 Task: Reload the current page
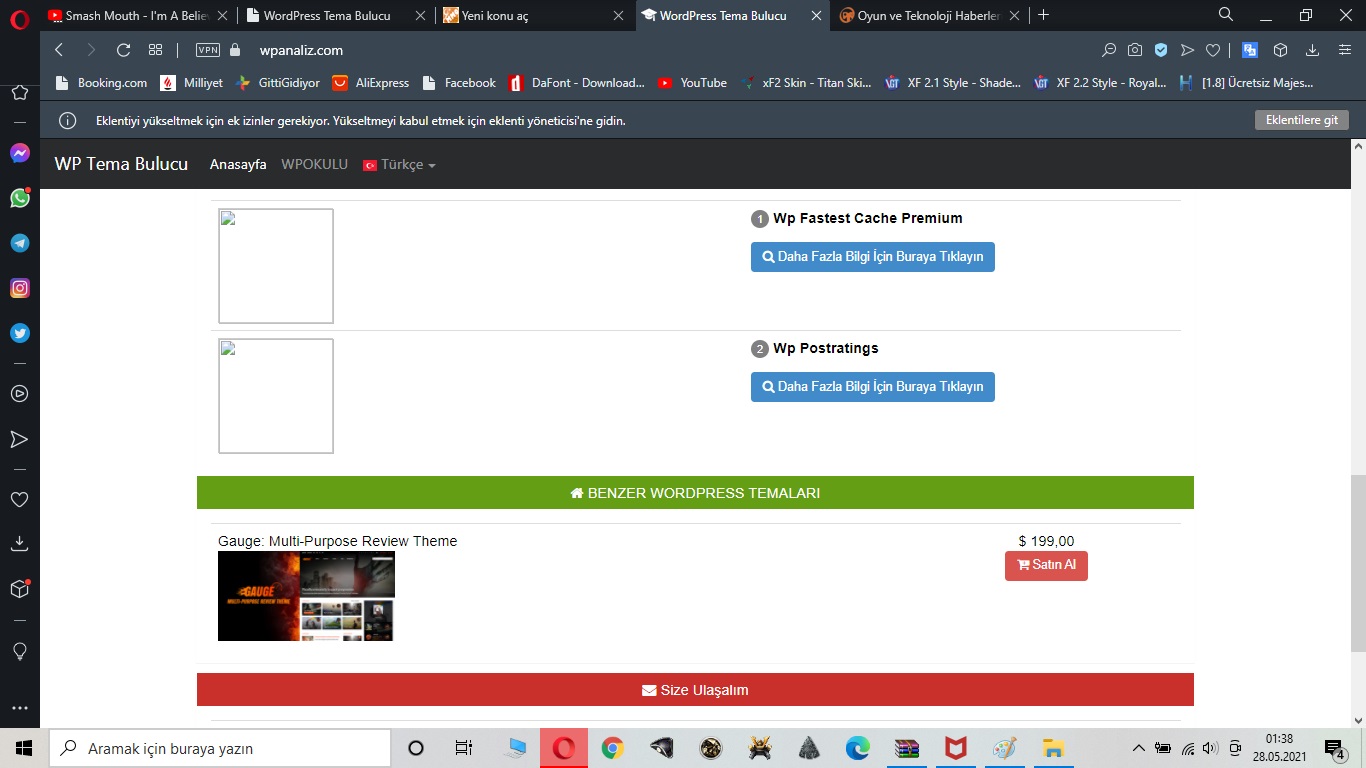[x=123, y=50]
